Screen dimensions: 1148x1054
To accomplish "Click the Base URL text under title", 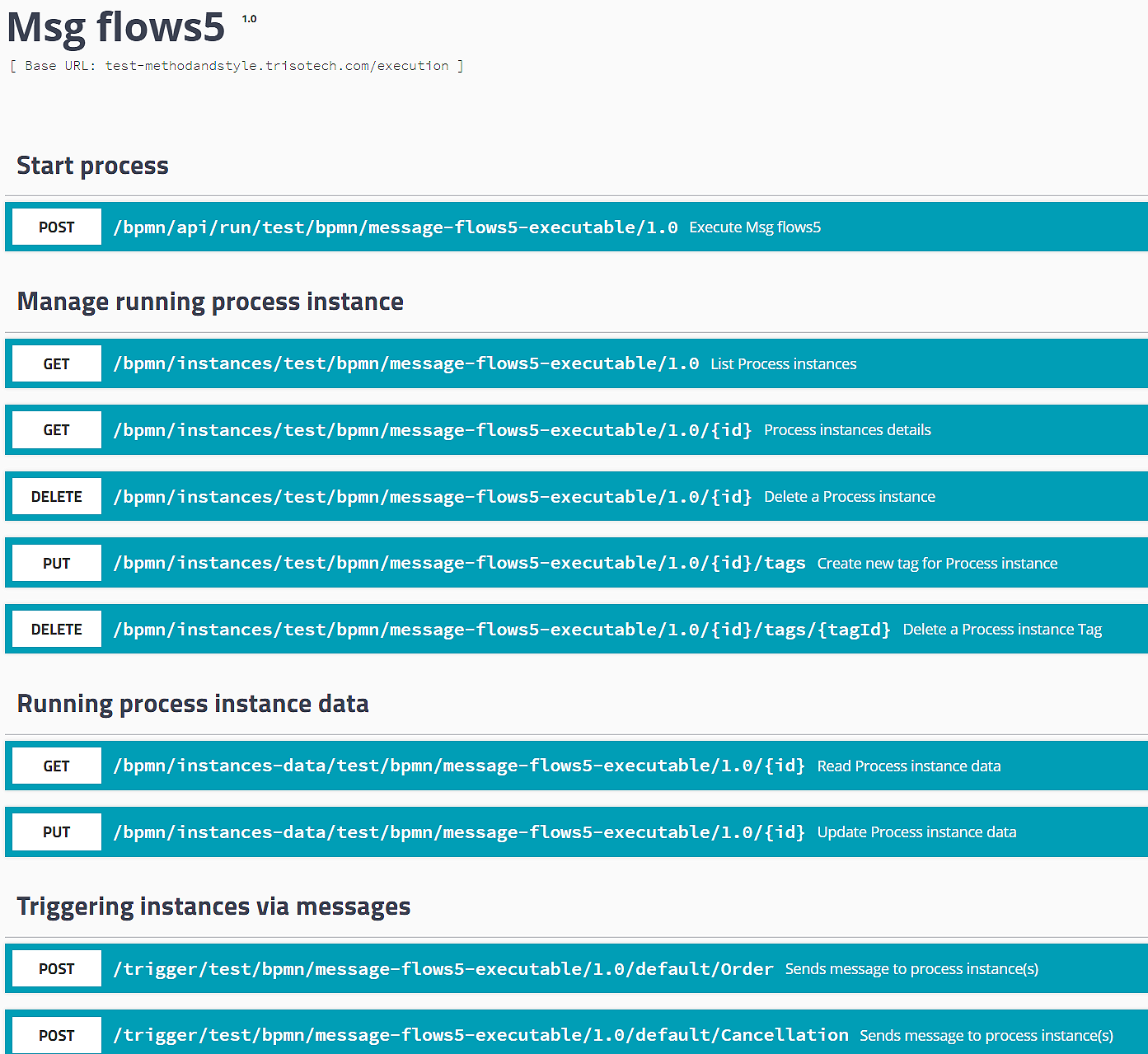I will [x=237, y=66].
